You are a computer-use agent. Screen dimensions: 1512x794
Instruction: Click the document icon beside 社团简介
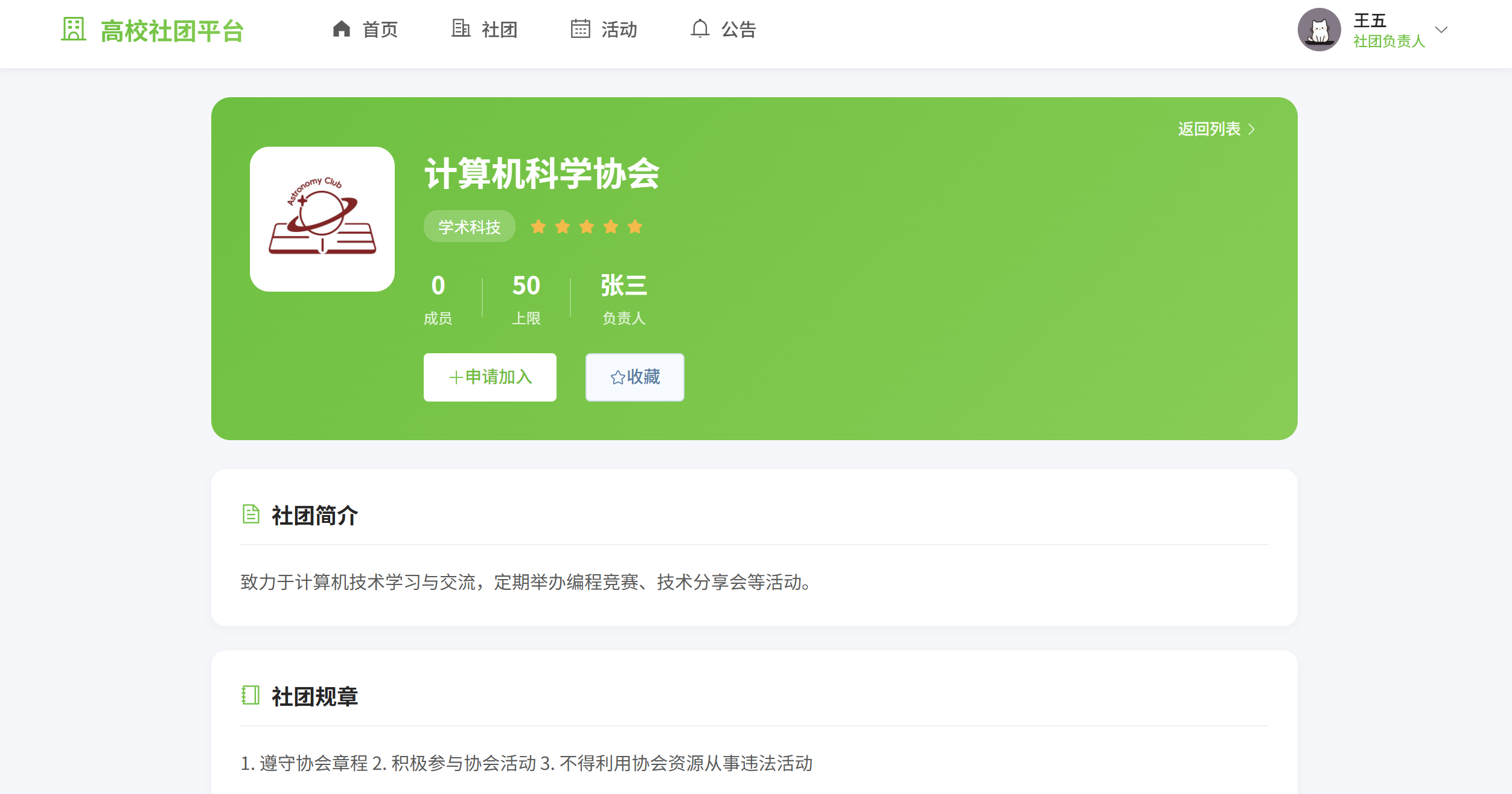click(x=250, y=514)
